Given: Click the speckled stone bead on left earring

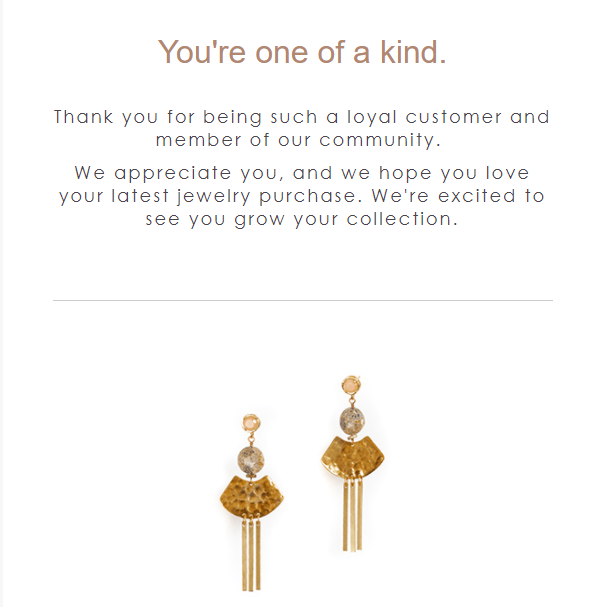Looking at the screenshot, I should click(250, 461).
